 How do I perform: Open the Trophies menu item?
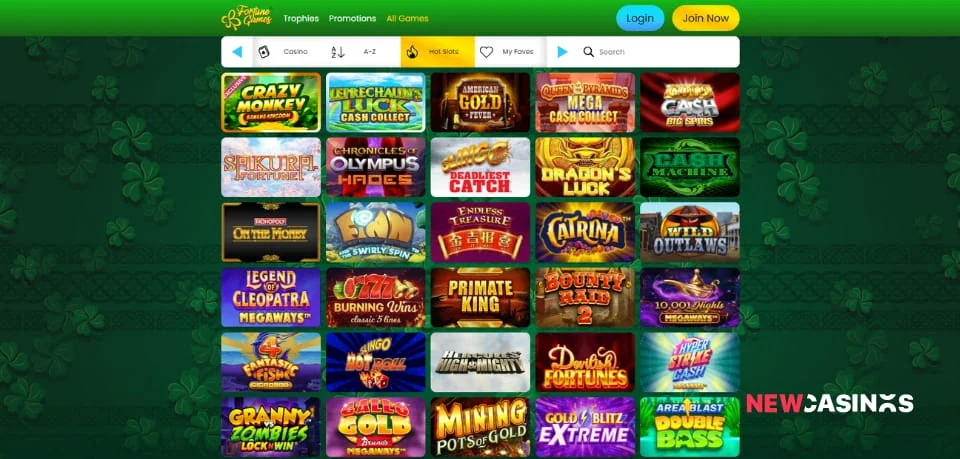tap(301, 18)
